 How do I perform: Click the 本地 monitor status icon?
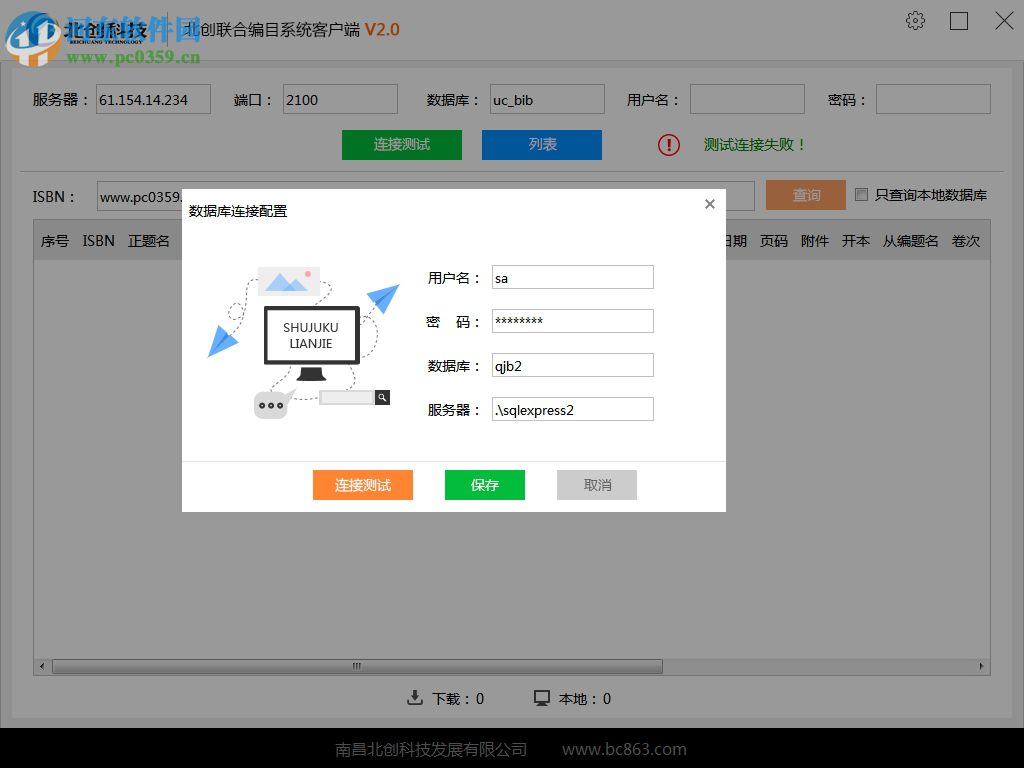(x=541, y=698)
